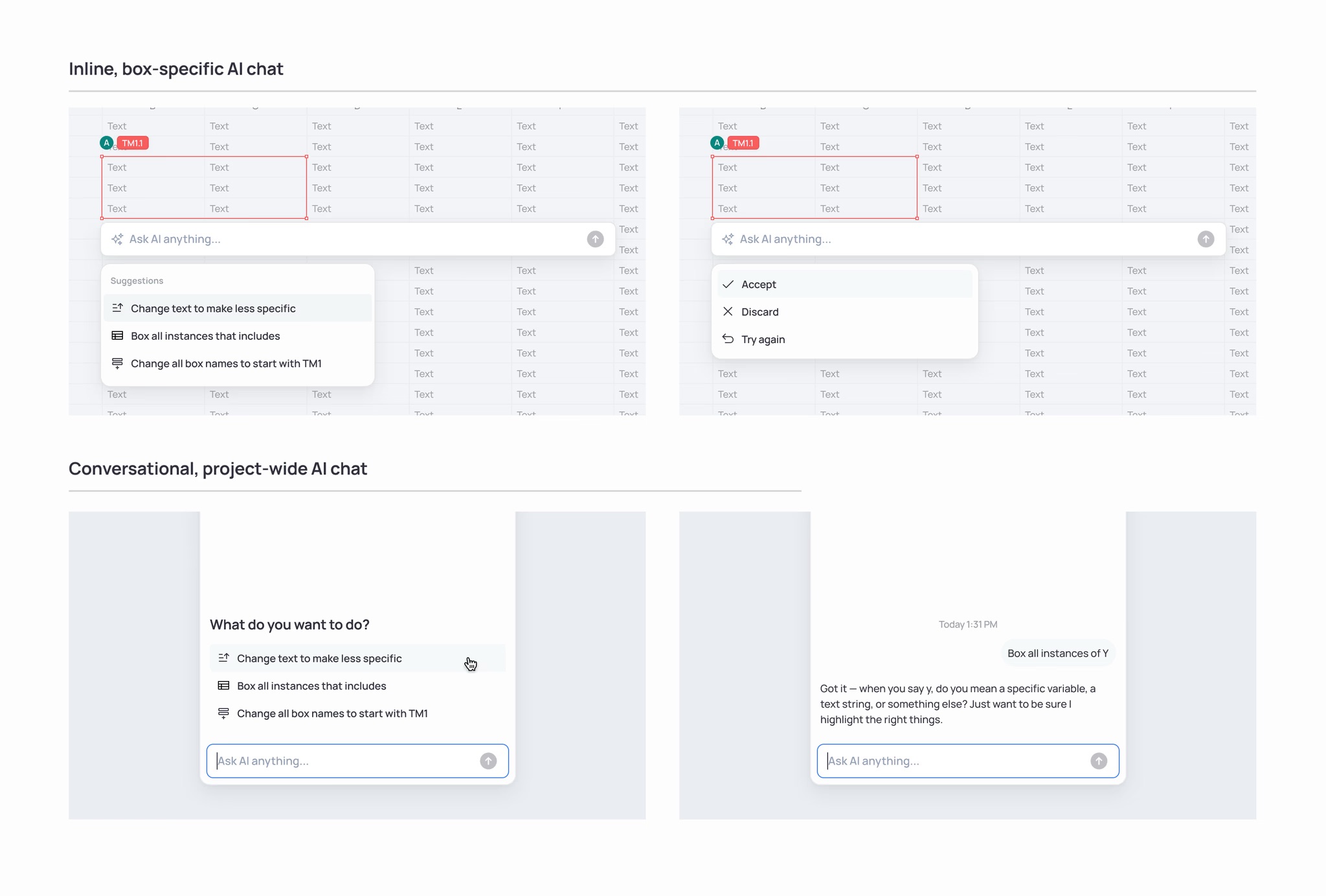
Task: Choose Accept in the inline result menu
Action: (x=758, y=284)
